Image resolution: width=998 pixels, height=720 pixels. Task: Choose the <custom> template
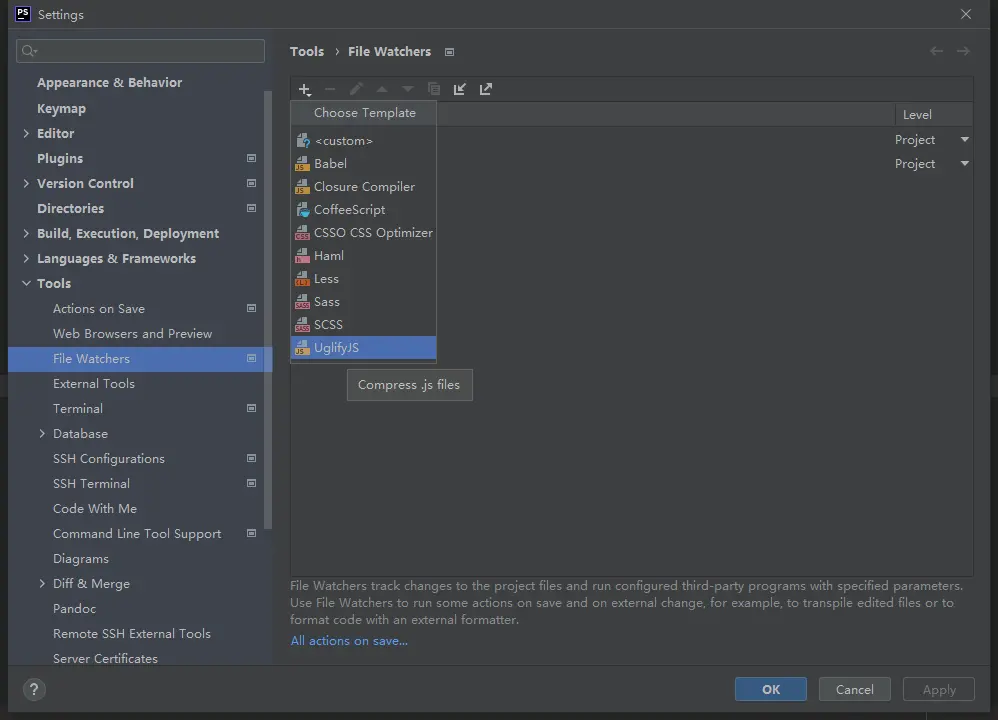pyautogui.click(x=363, y=141)
